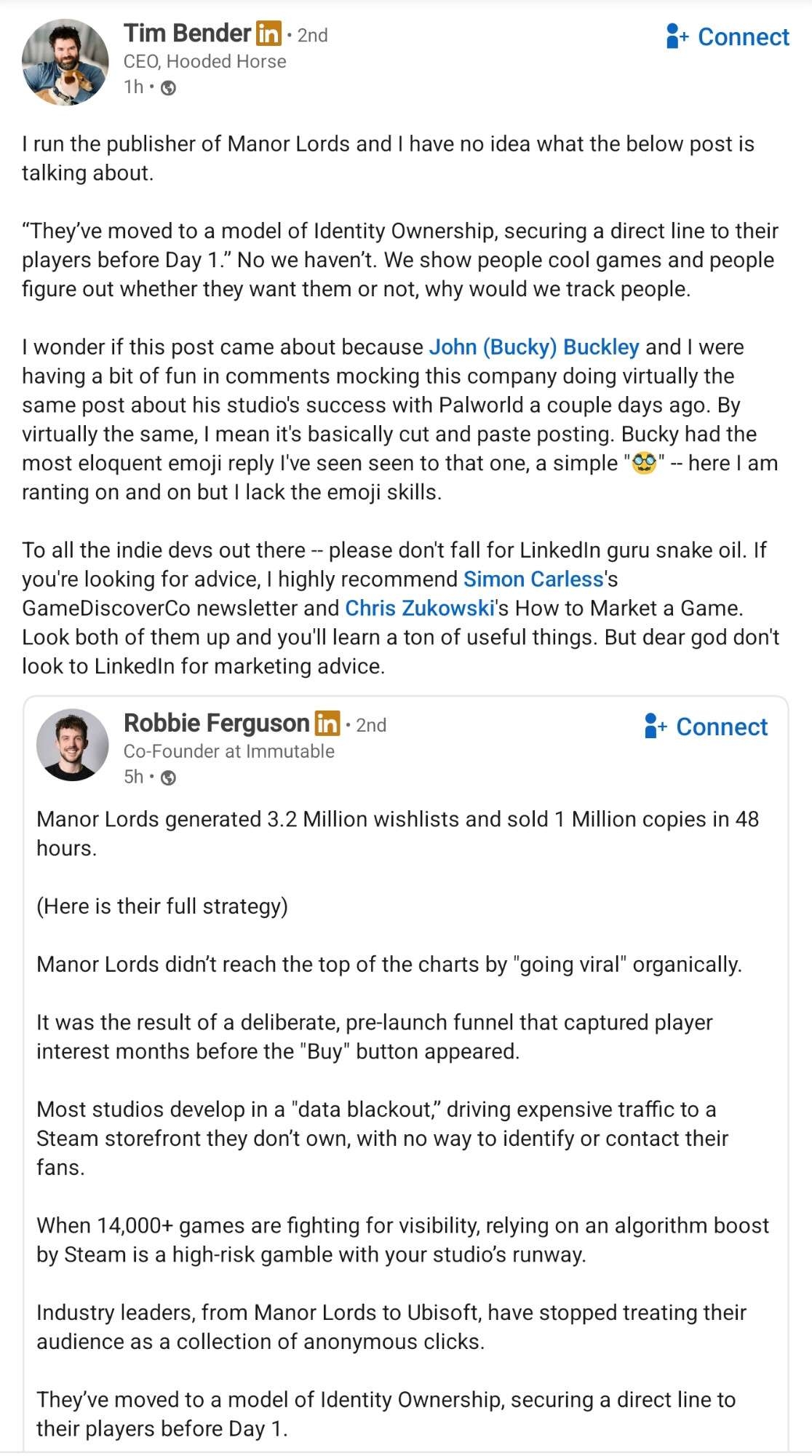This screenshot has height=1456, width=812.
Task: Click the nerd-face emoji in Tim's post
Action: point(645,464)
